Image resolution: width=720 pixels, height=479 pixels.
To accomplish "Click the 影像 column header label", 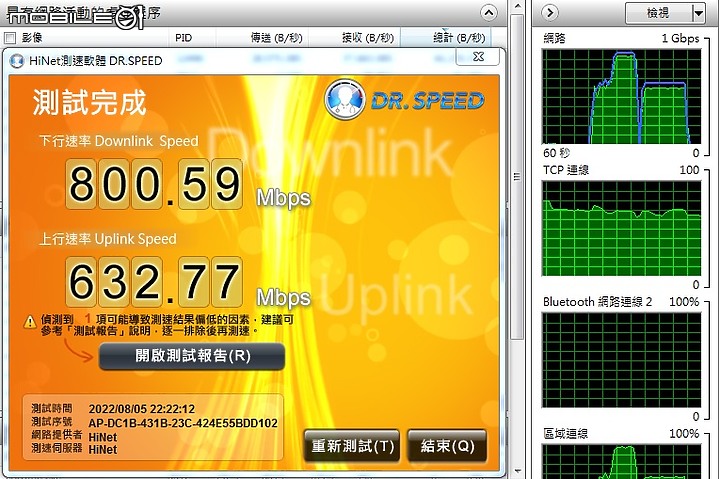I will tap(32, 38).
